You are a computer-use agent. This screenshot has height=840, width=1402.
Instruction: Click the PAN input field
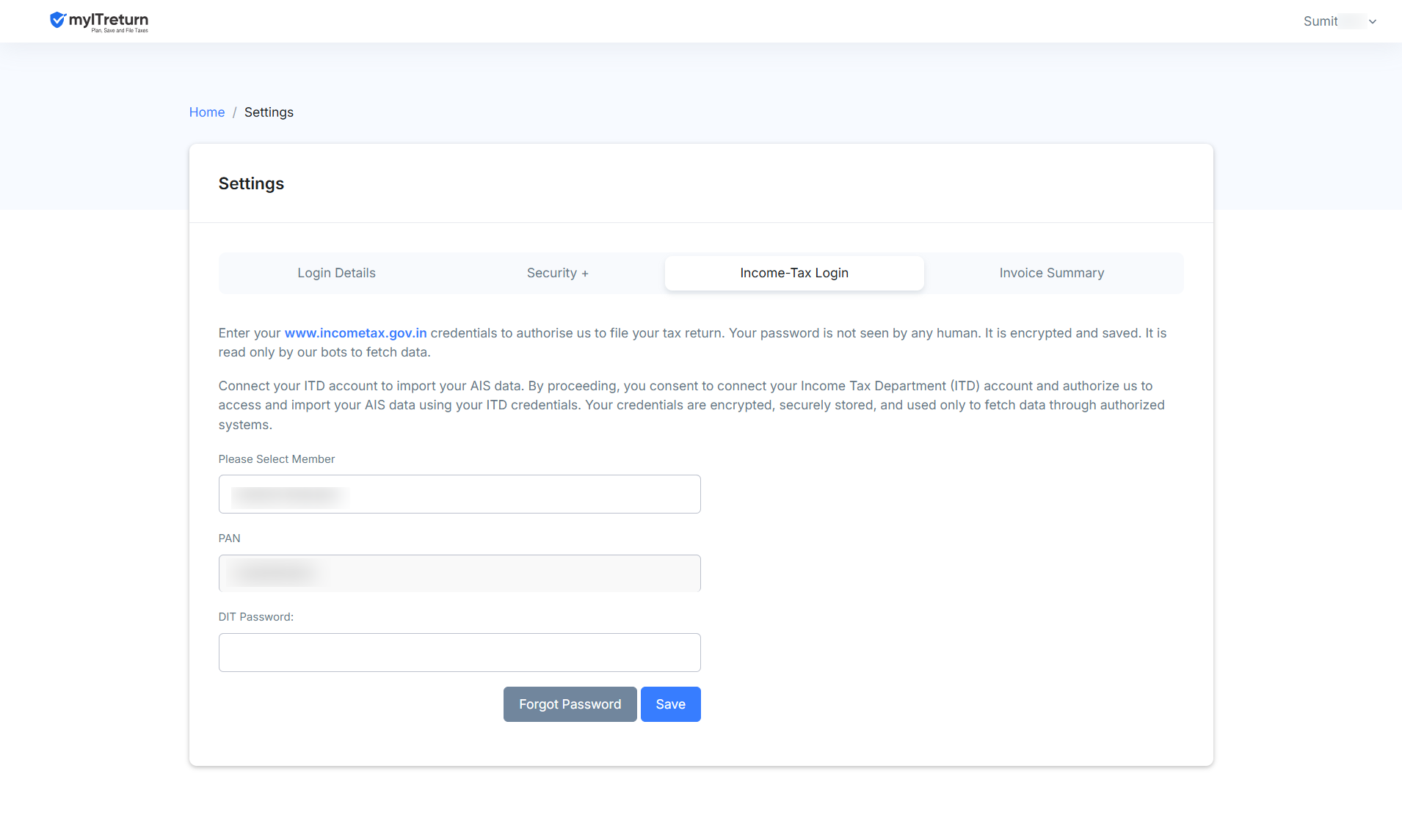(460, 573)
